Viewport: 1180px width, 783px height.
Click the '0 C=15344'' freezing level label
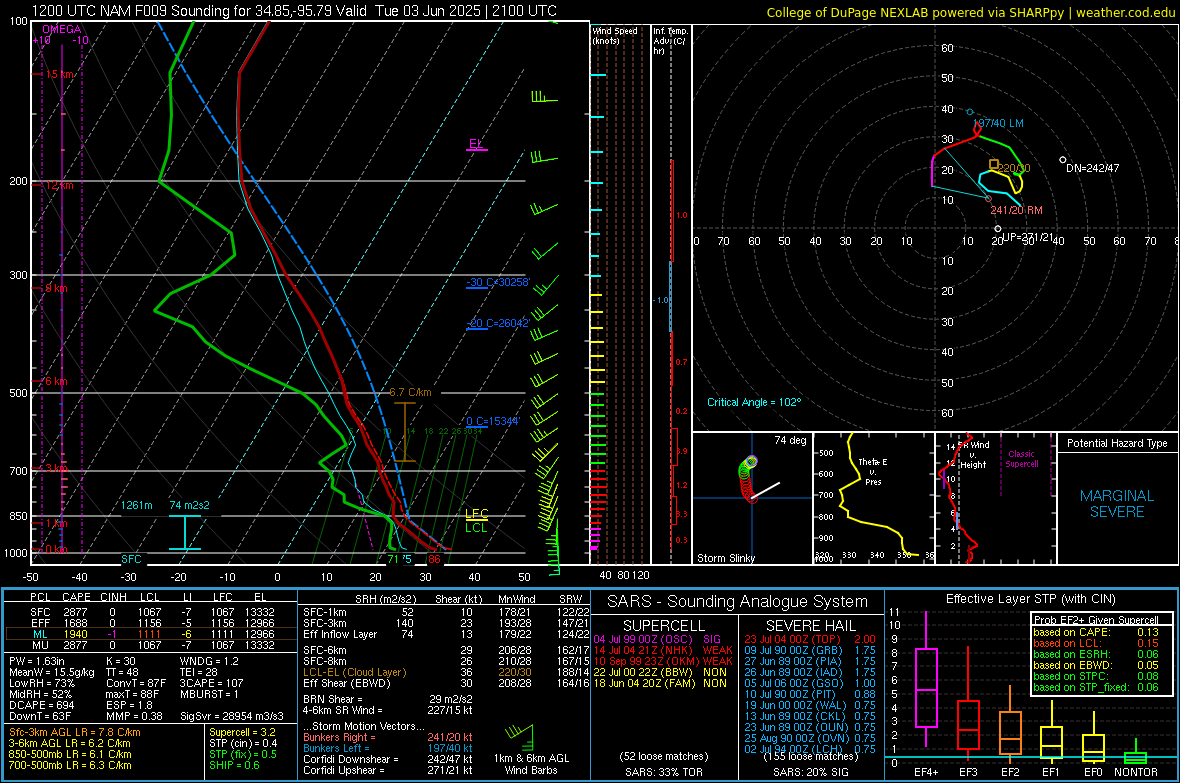[493, 421]
